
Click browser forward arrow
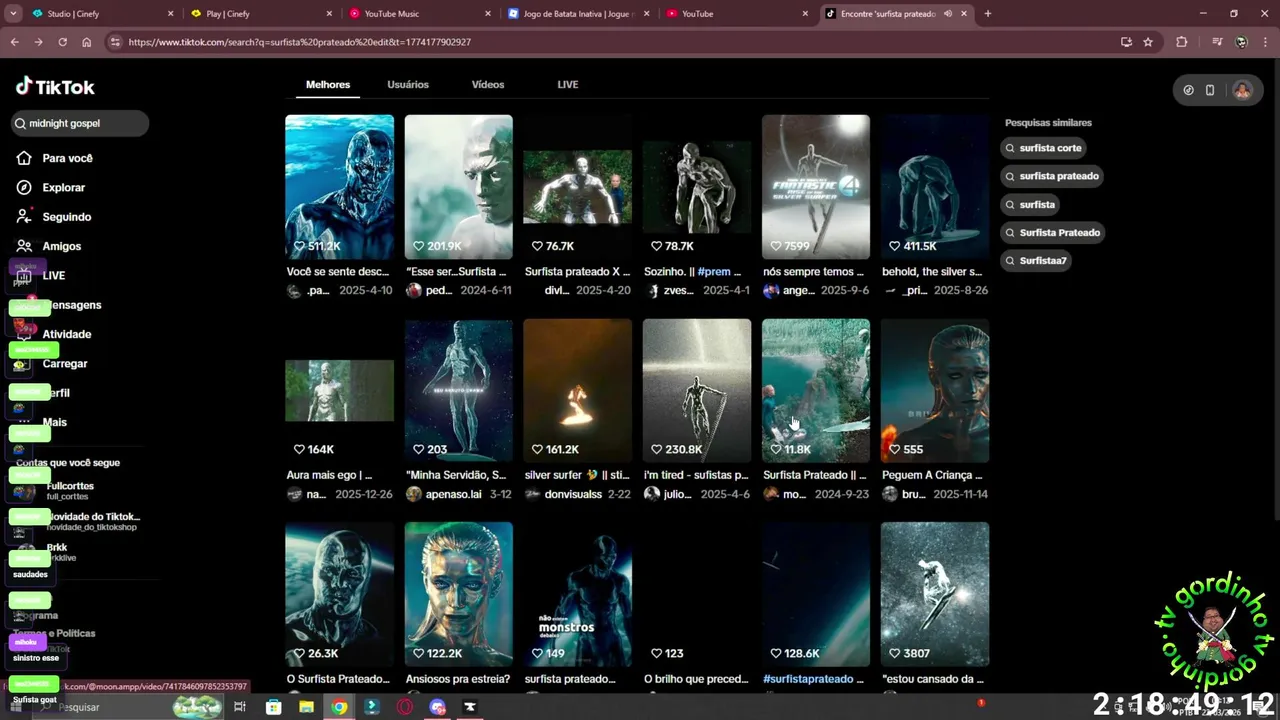click(38, 42)
